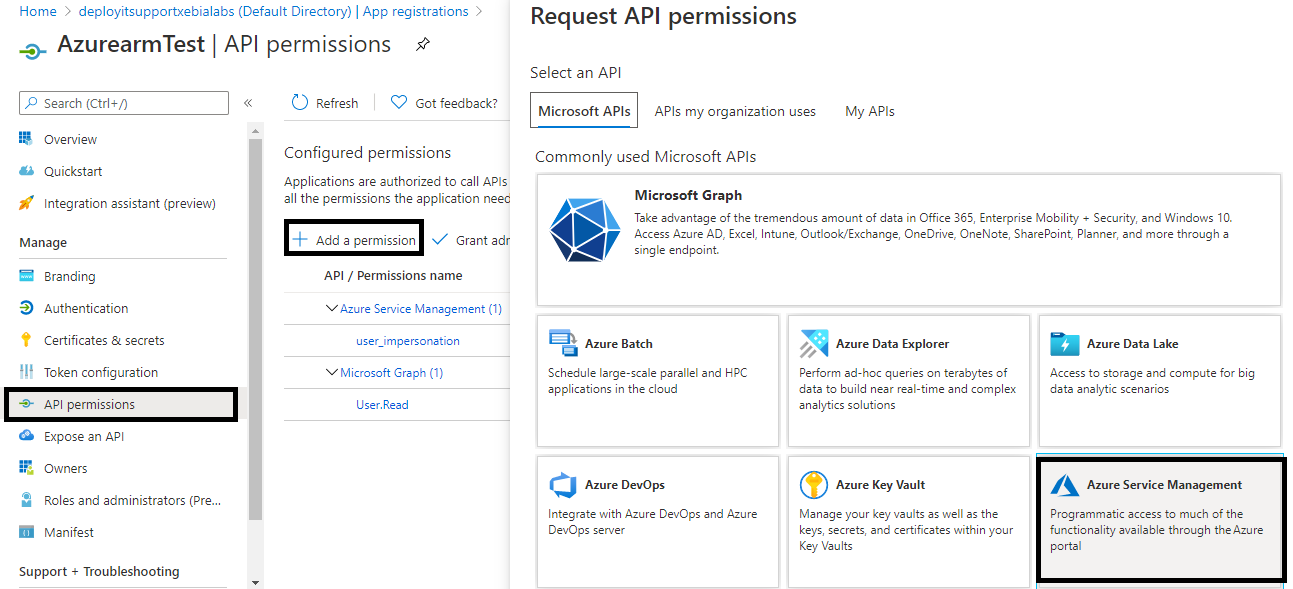This screenshot has width=1293, height=589.
Task: Click the Token configuration bars icon
Action: pos(27,372)
